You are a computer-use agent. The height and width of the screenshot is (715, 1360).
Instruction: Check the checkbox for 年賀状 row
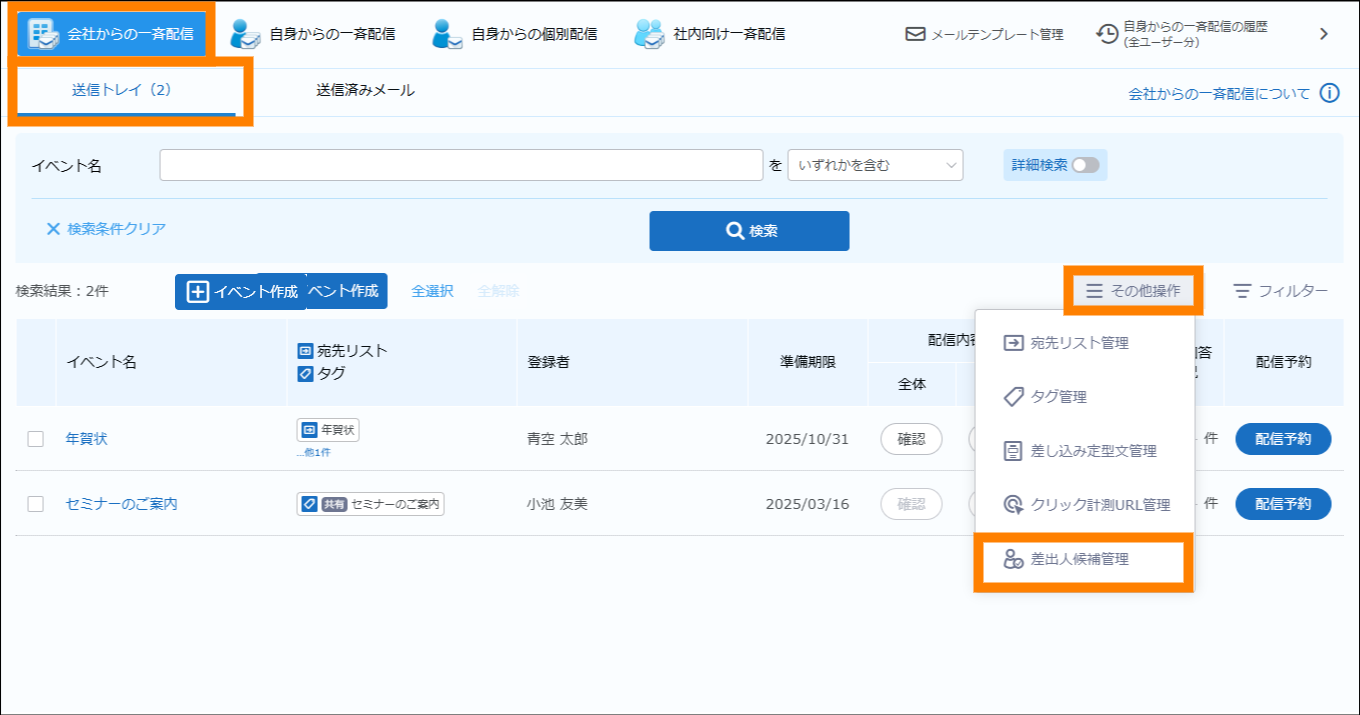tap(36, 439)
